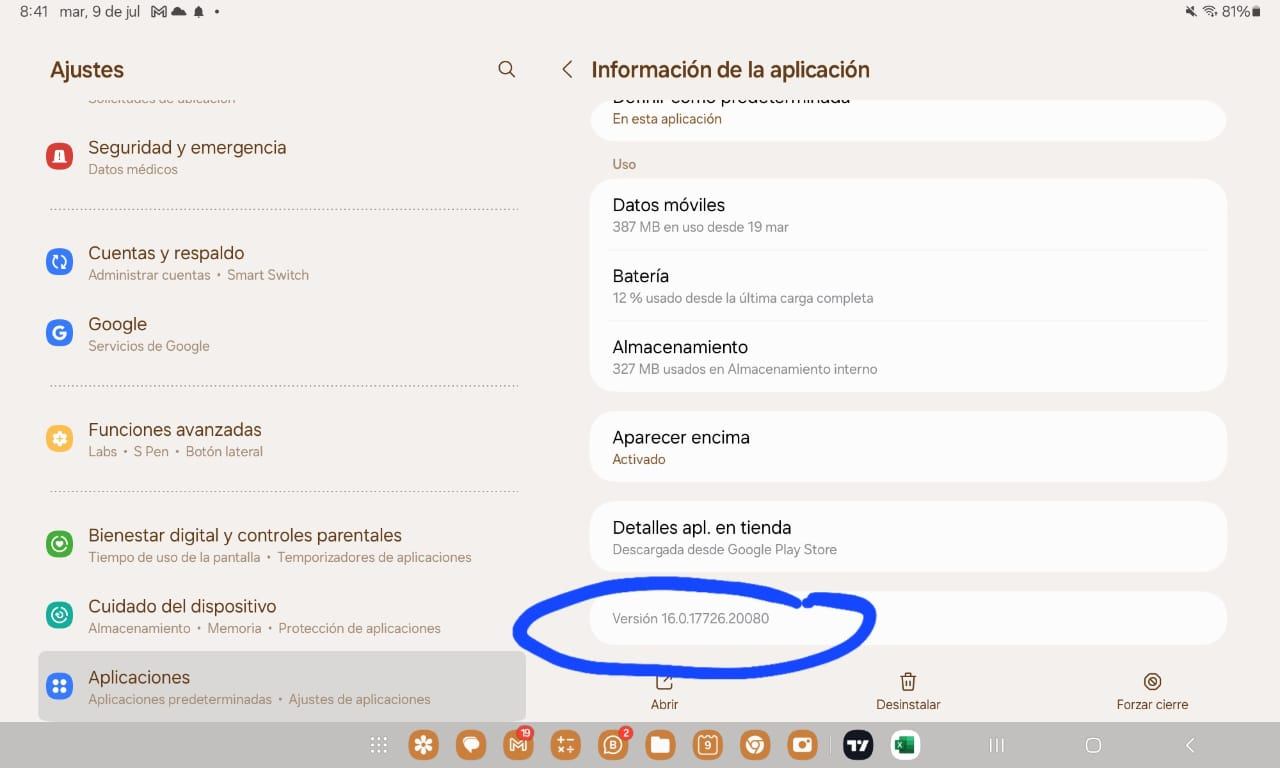Tap 'Protección de aplicaciones' subtitle
The width and height of the screenshot is (1280, 768).
click(x=359, y=629)
